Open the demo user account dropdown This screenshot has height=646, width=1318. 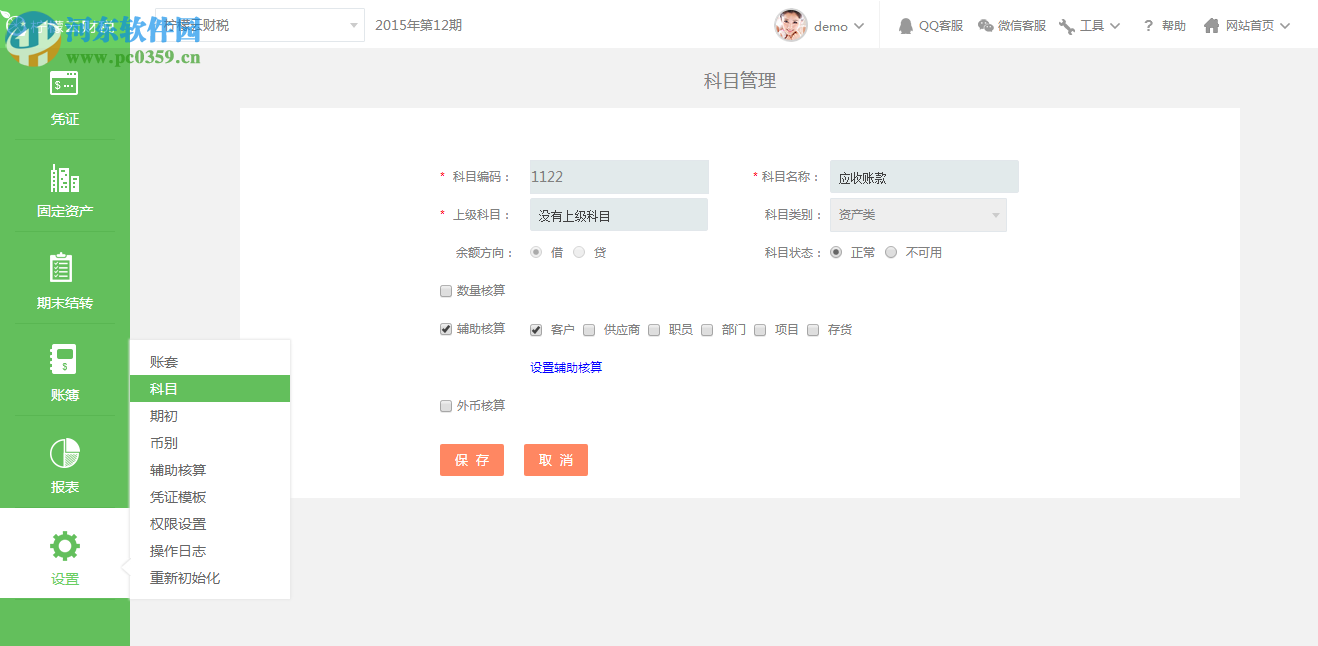tap(820, 25)
